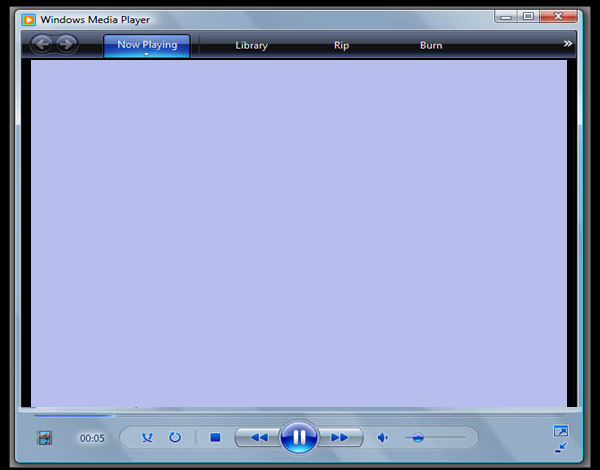
Task: Click the Windows Media Player title icon
Action: pyautogui.click(x=30, y=19)
